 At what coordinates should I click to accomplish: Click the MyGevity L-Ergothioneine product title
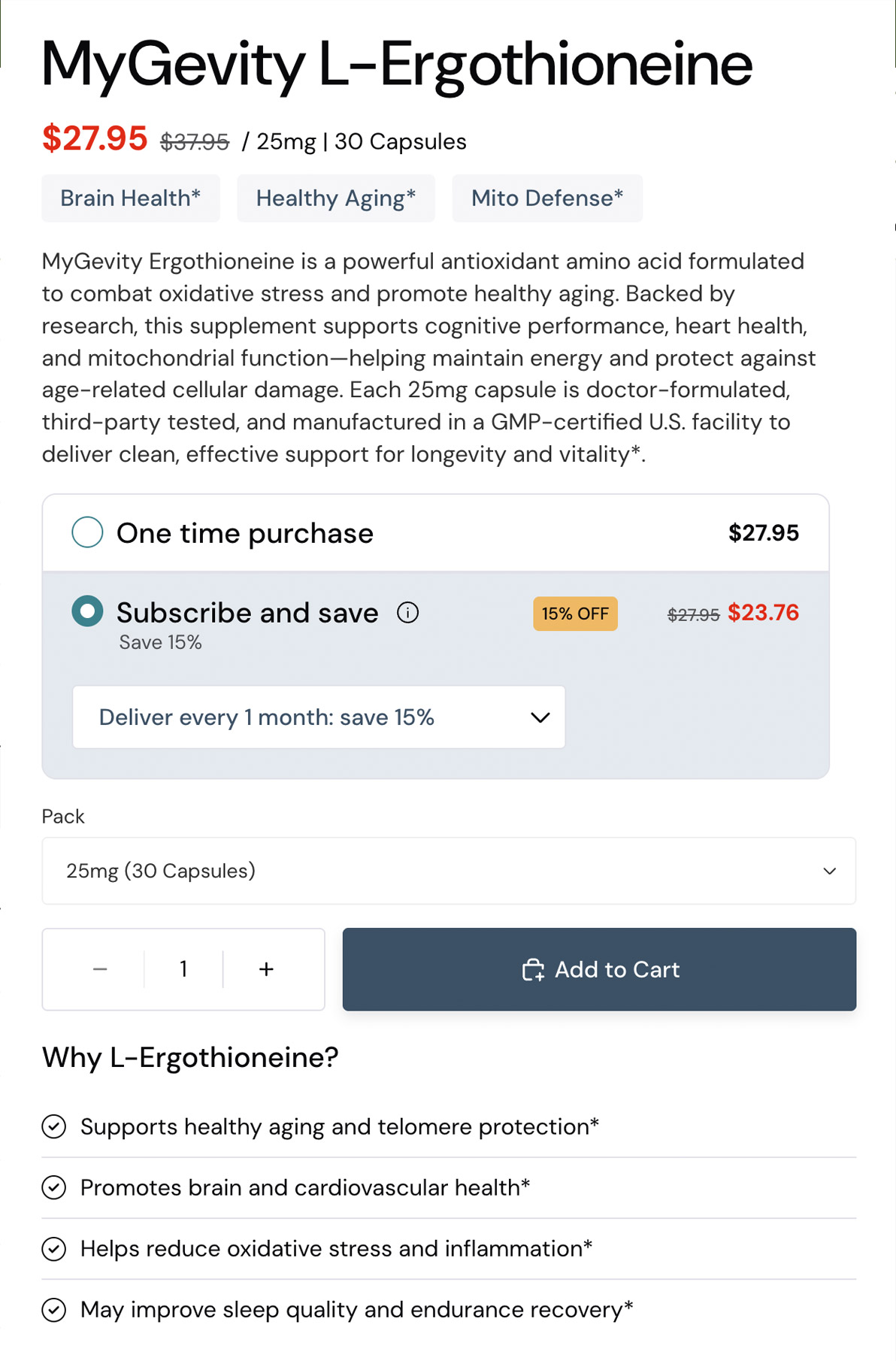pos(397,65)
